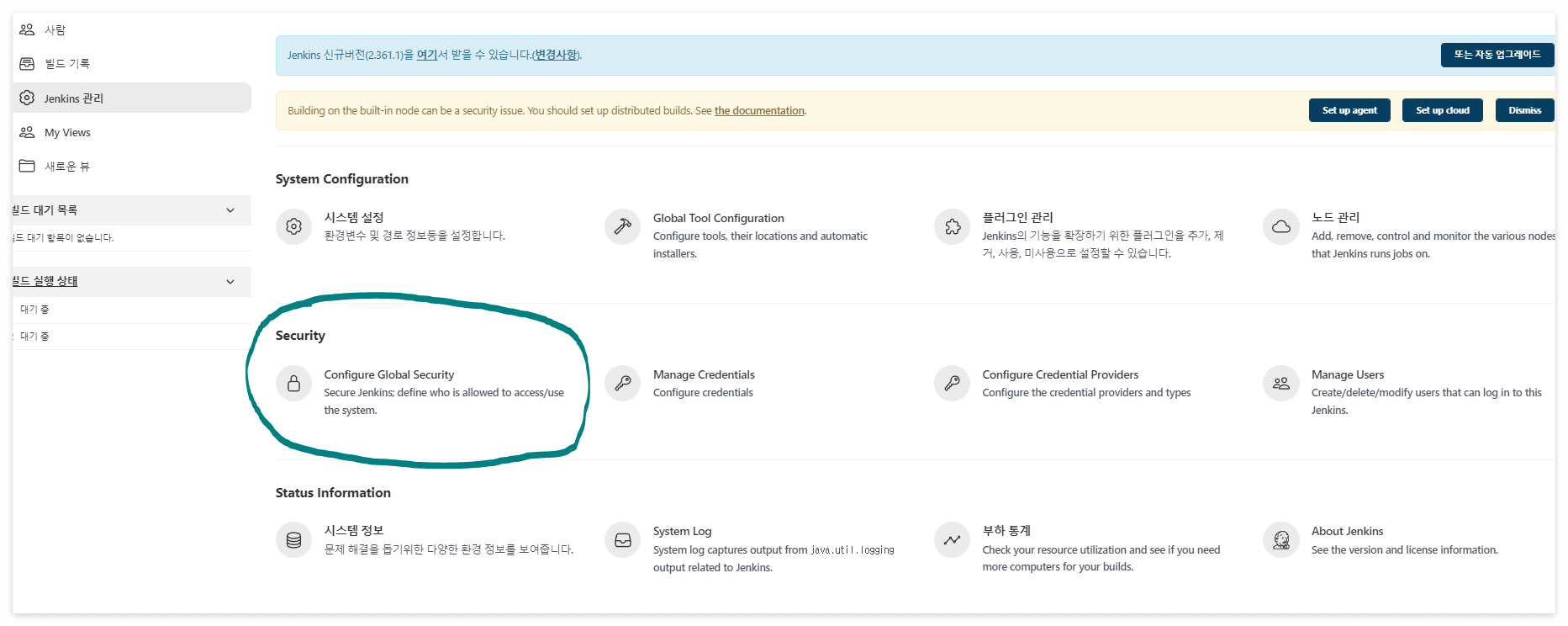Open the Configure Credential Providers title
1568x626 pixels.
pyautogui.click(x=1060, y=374)
